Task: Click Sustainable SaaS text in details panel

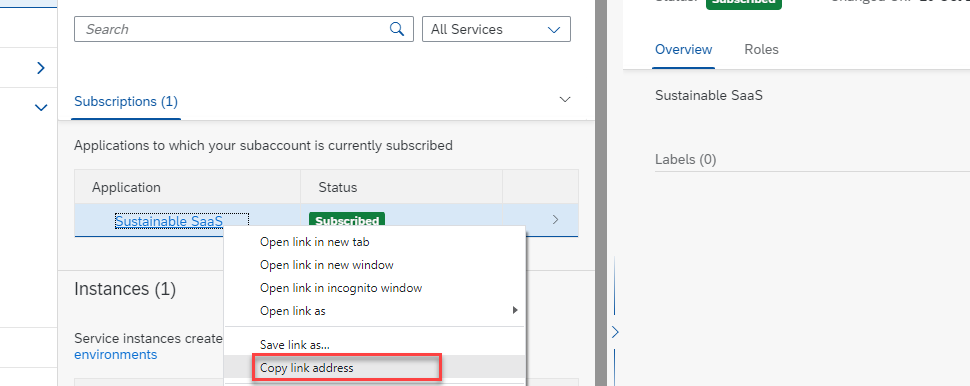Action: 709,95
